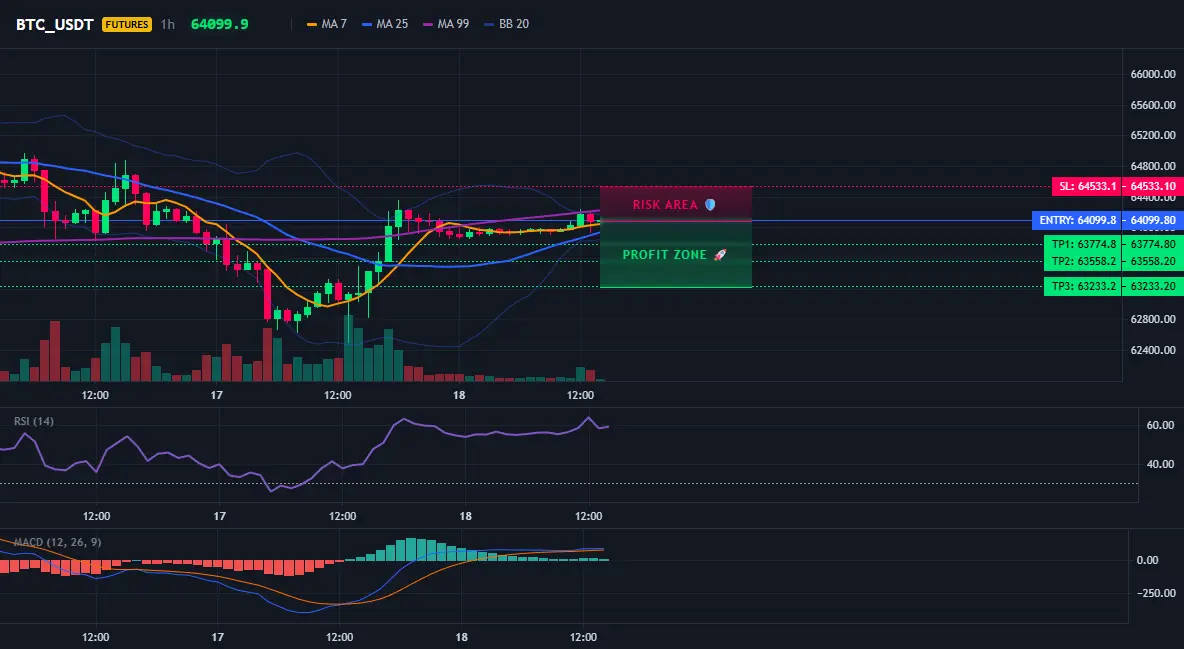1184x649 pixels.
Task: Toggle the MA 25 legend item
Action: (385, 24)
